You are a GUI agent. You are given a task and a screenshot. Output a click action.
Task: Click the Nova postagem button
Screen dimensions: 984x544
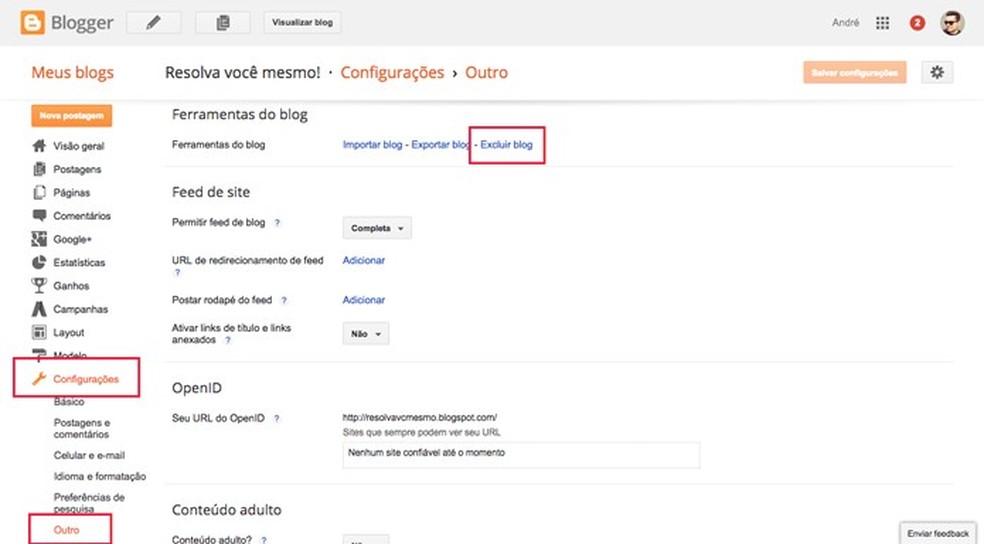point(72,115)
